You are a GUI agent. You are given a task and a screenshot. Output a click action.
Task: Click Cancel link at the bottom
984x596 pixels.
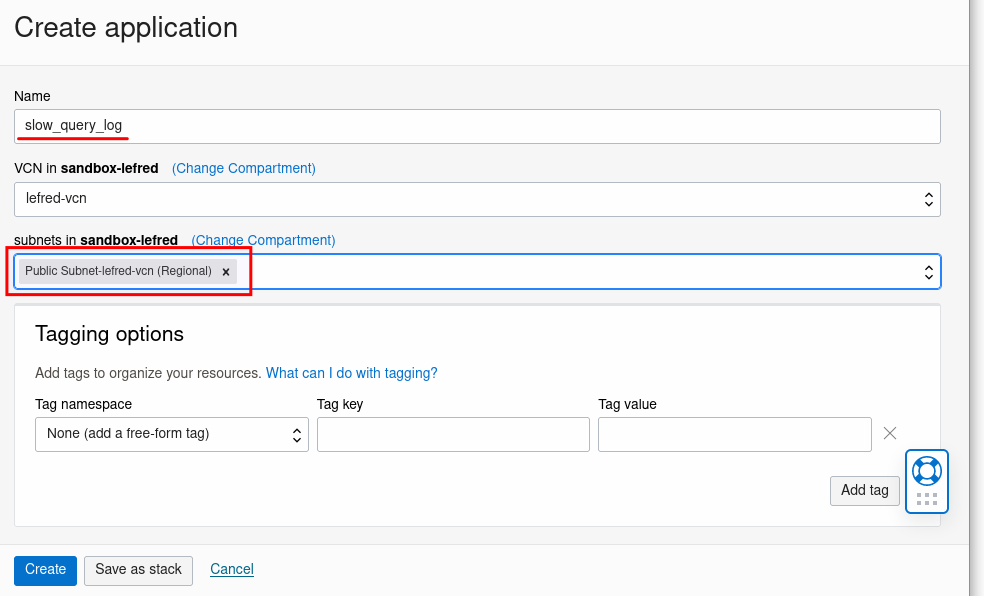click(231, 568)
